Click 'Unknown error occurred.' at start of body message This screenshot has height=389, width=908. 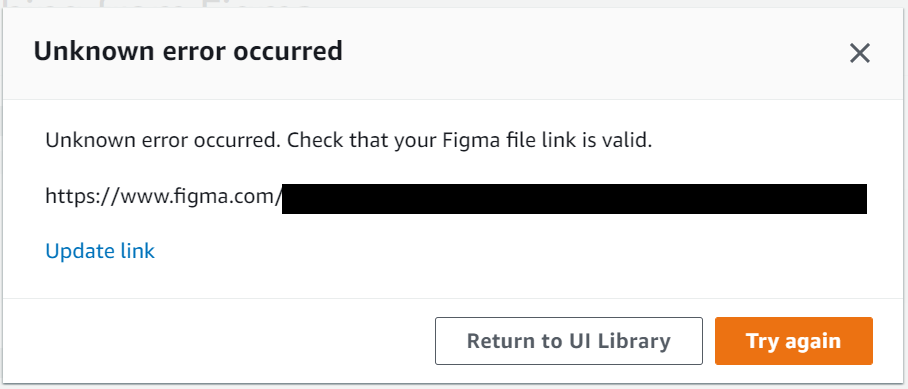point(163,141)
